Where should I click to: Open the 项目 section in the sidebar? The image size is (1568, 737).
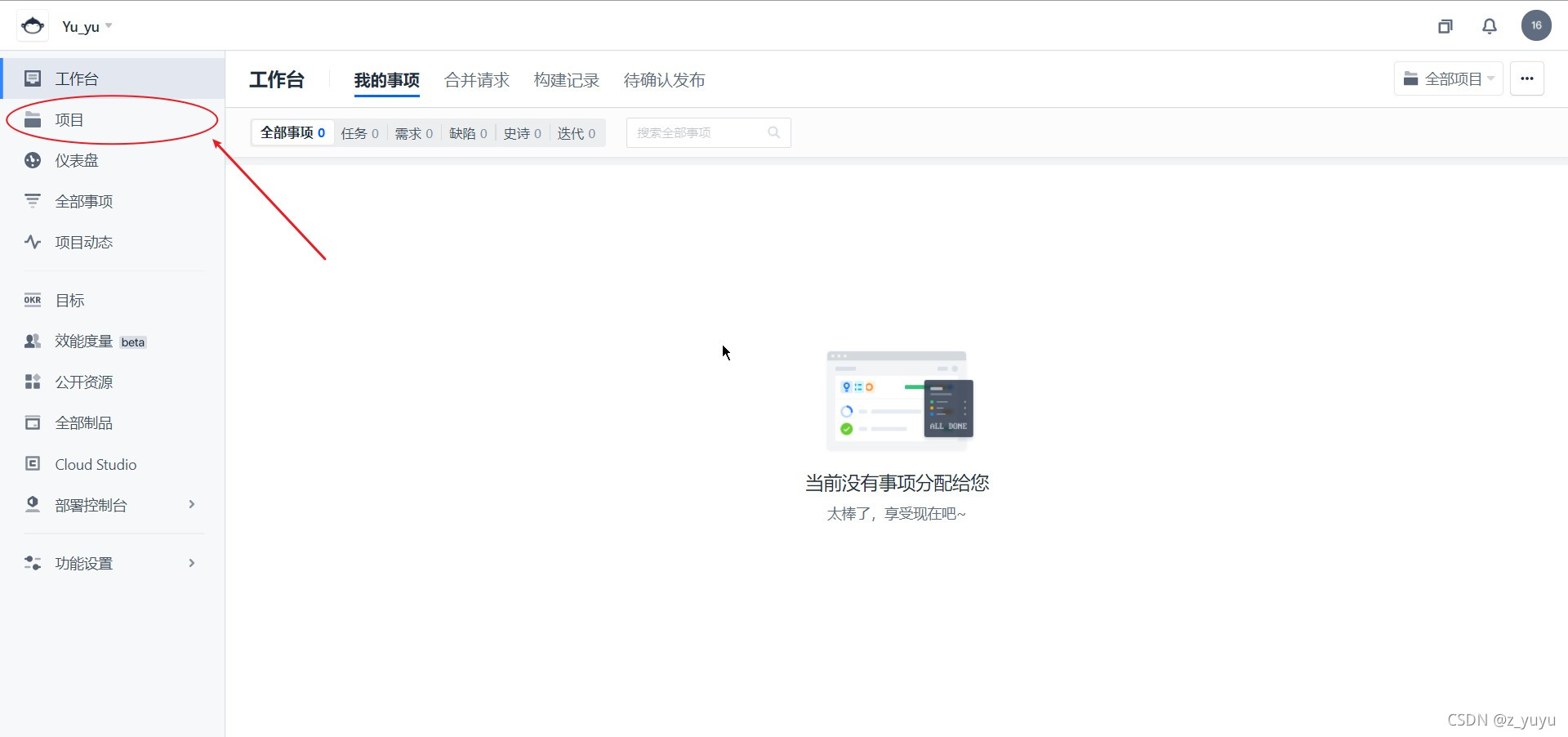(x=70, y=119)
